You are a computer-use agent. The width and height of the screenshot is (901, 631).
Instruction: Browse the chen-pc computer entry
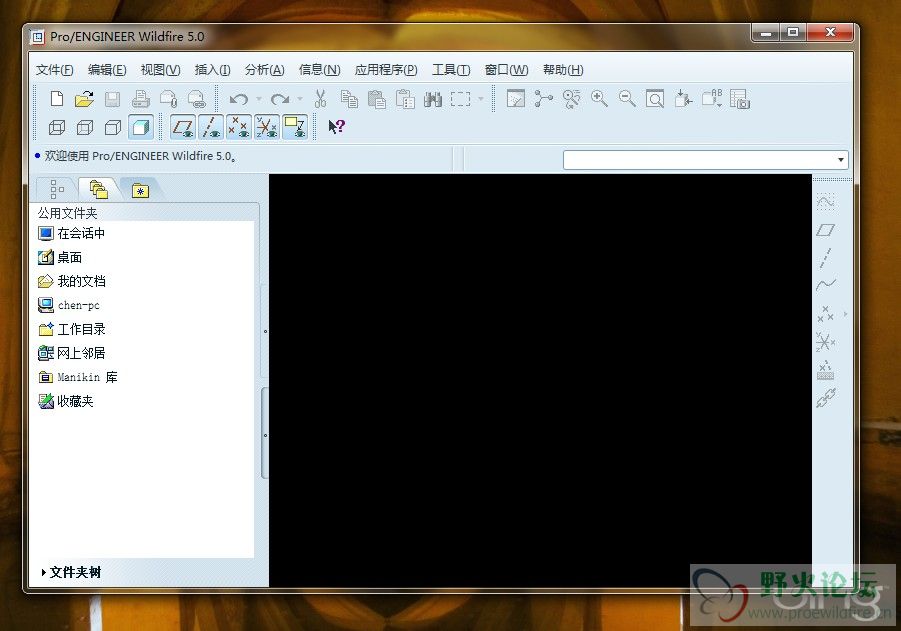click(x=68, y=305)
